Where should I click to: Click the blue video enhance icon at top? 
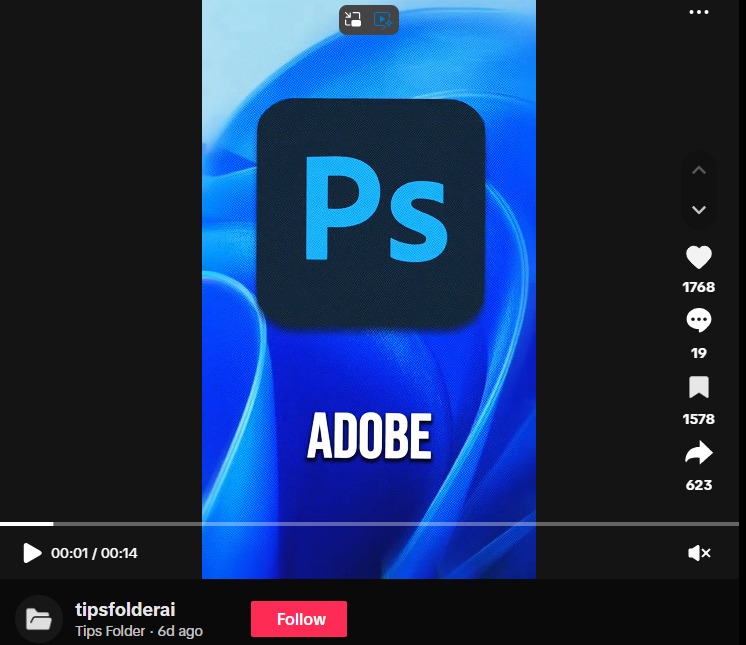(383, 19)
